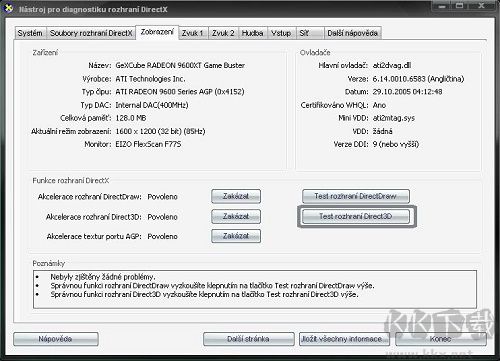Click DDI version 9 (nebo vyšší)
Viewport: 500px width, 361px height.
pos(396,144)
